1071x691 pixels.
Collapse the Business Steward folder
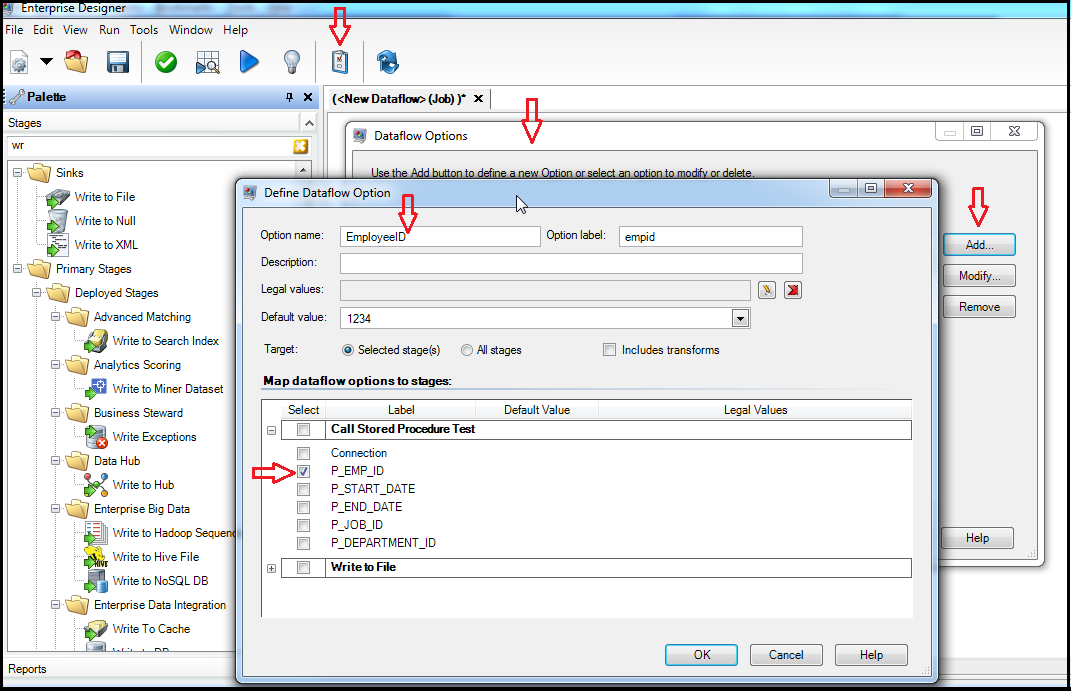(56, 412)
